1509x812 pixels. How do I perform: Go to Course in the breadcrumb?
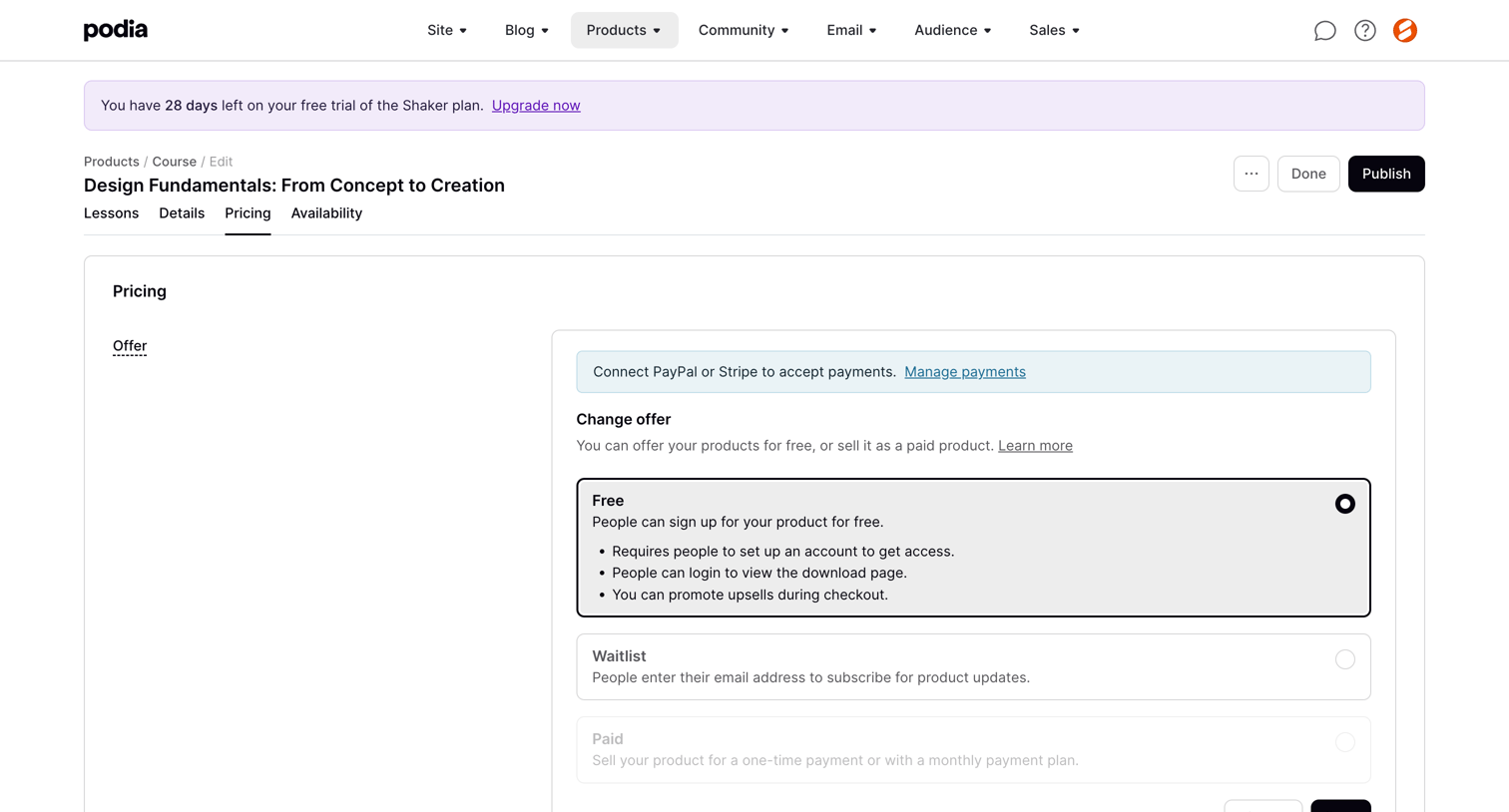tap(175, 162)
